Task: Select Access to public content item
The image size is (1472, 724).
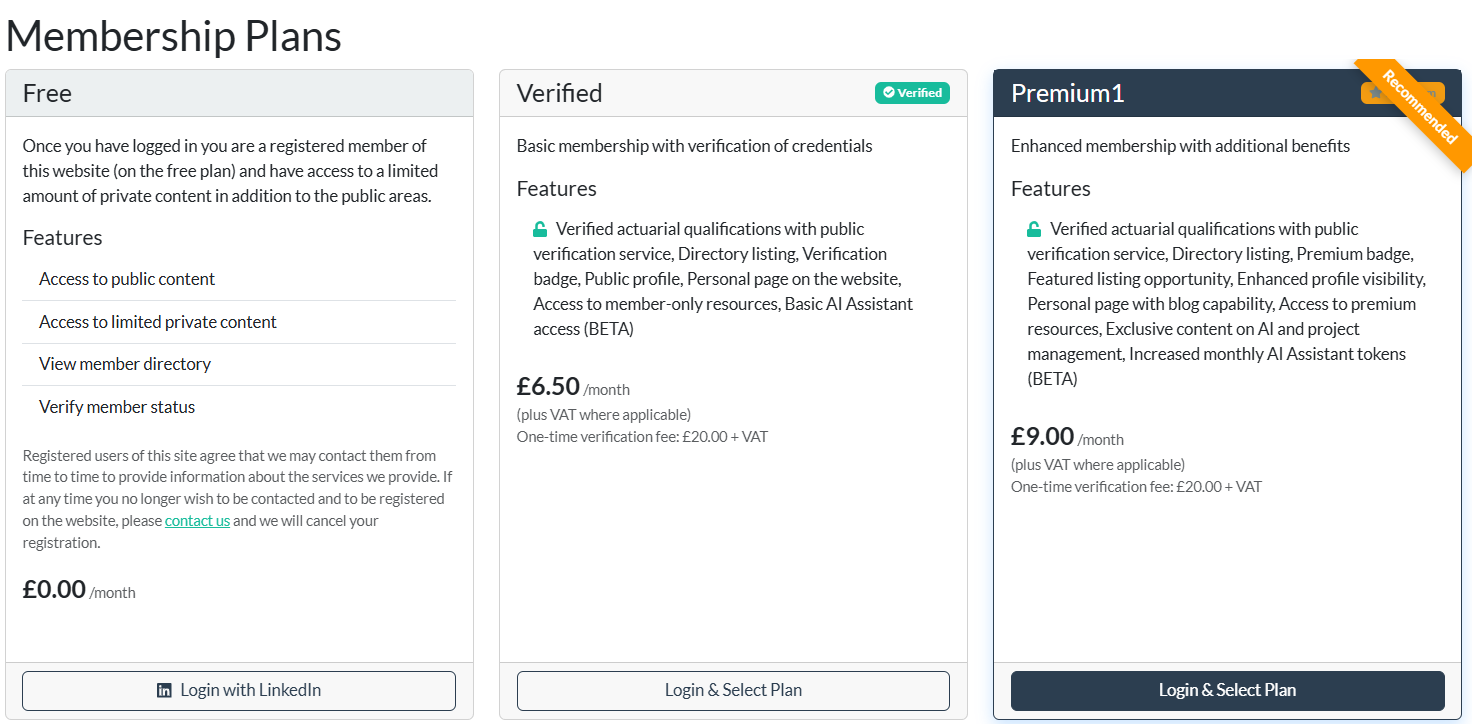Action: (239, 279)
